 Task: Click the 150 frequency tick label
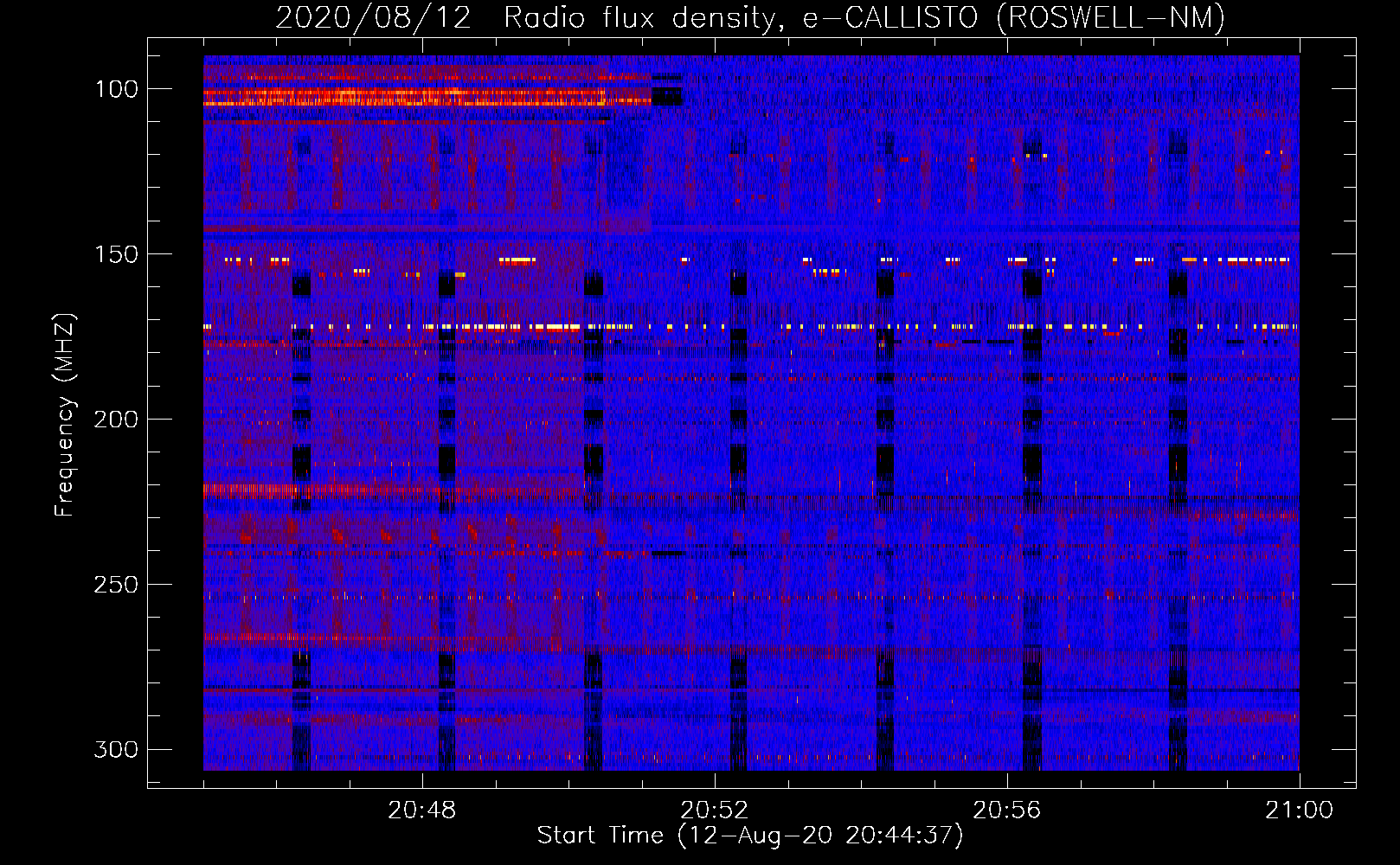pos(116,254)
